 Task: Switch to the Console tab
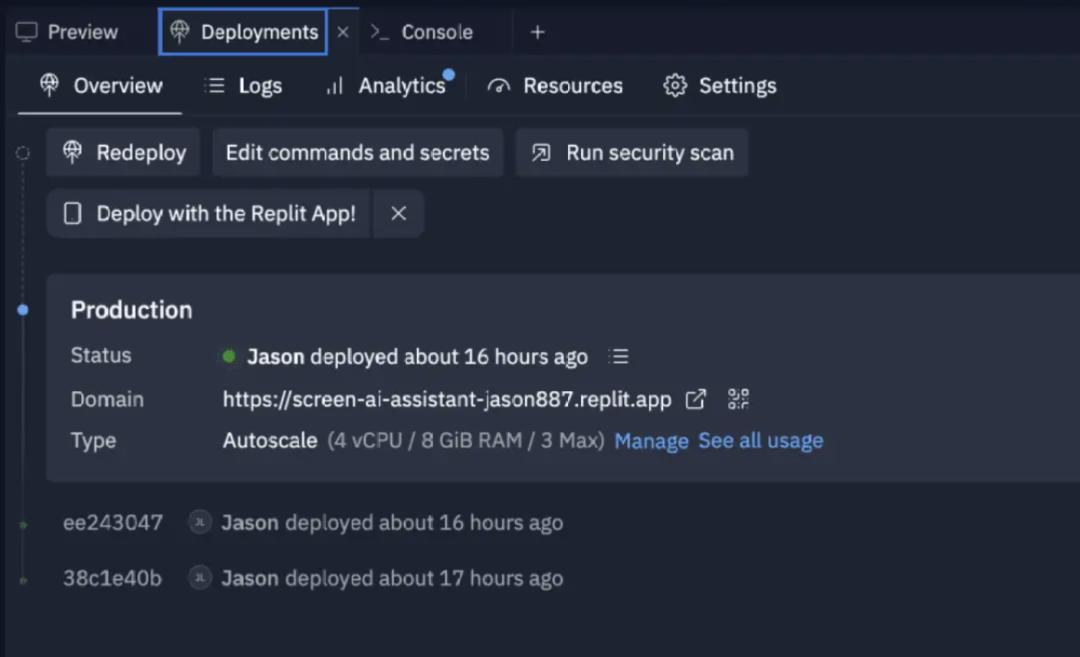422,32
